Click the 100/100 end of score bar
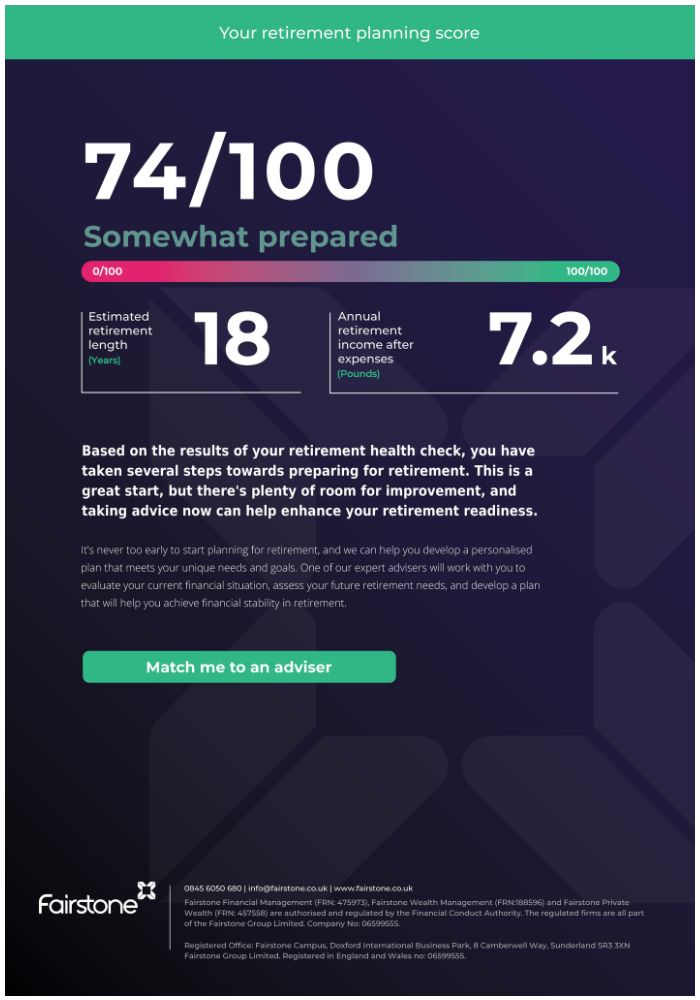Screen dimensions: 700x1000 587,271
